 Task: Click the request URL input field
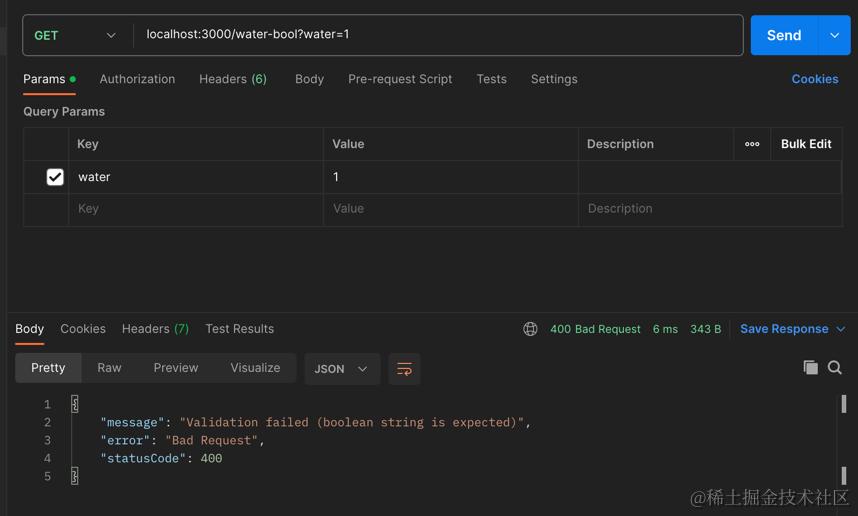point(440,35)
